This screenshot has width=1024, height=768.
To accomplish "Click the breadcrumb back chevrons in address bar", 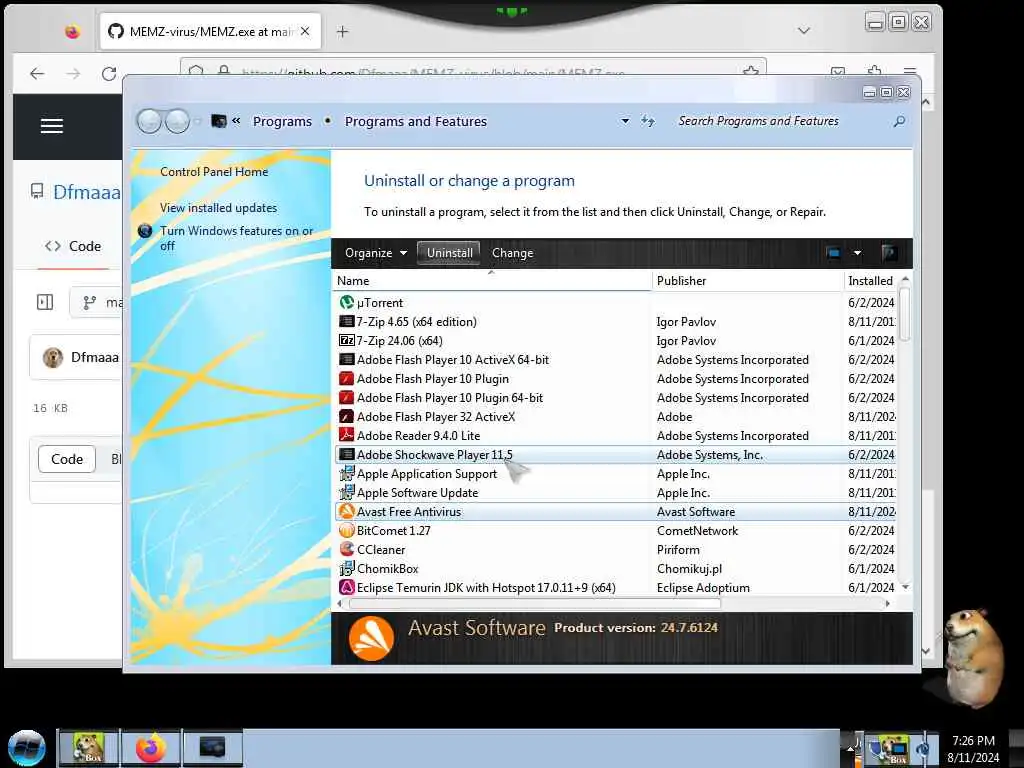I will point(236,121).
